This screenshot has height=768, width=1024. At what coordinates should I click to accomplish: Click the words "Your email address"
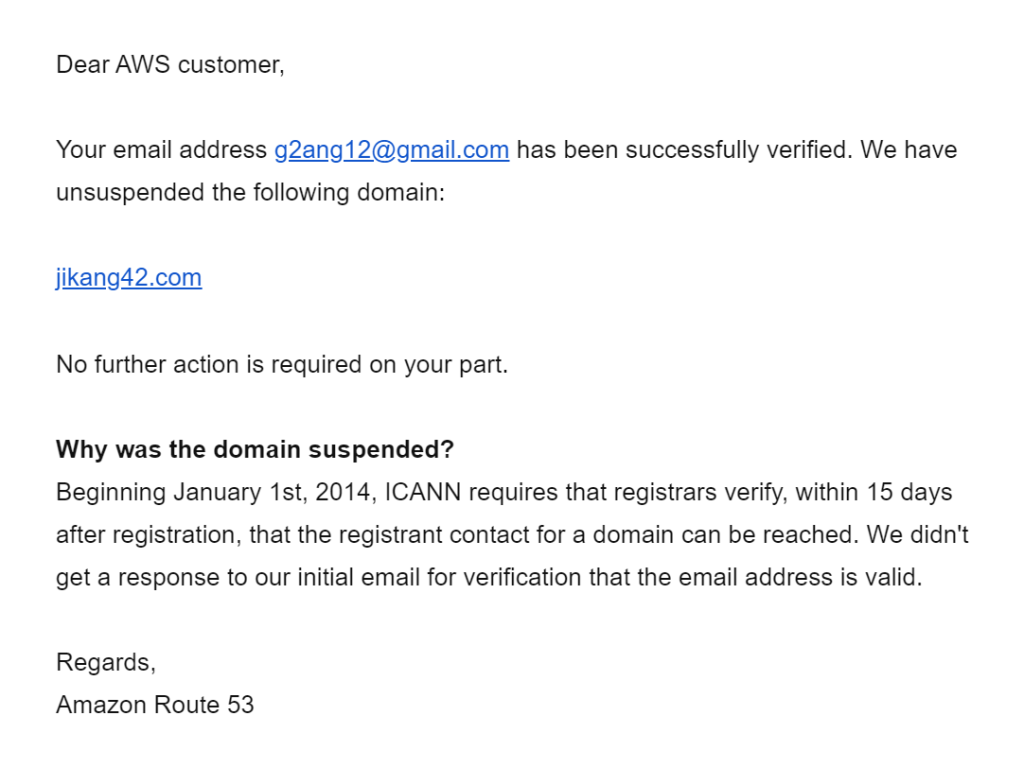(161, 150)
